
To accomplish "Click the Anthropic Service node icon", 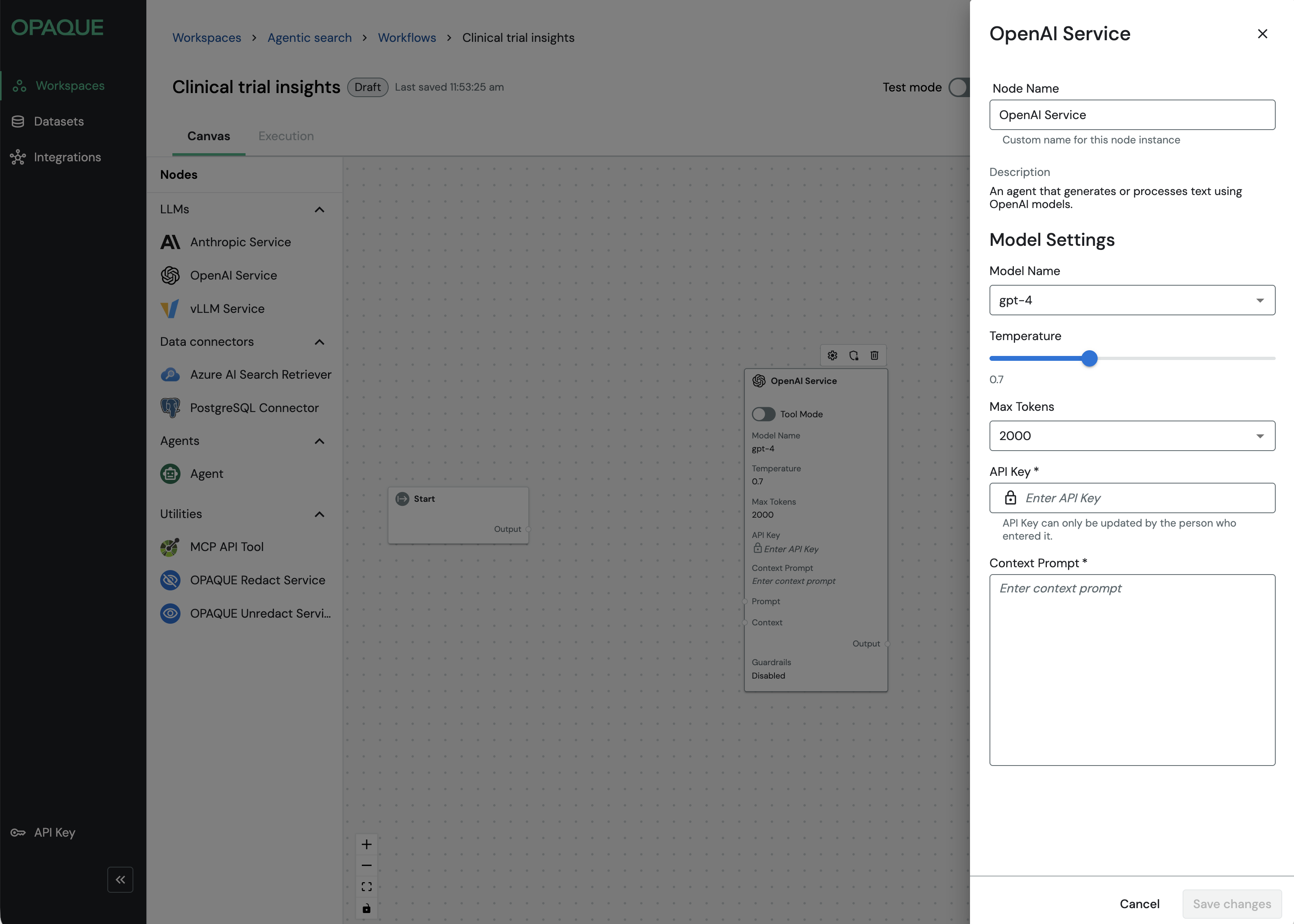I will click(x=170, y=243).
